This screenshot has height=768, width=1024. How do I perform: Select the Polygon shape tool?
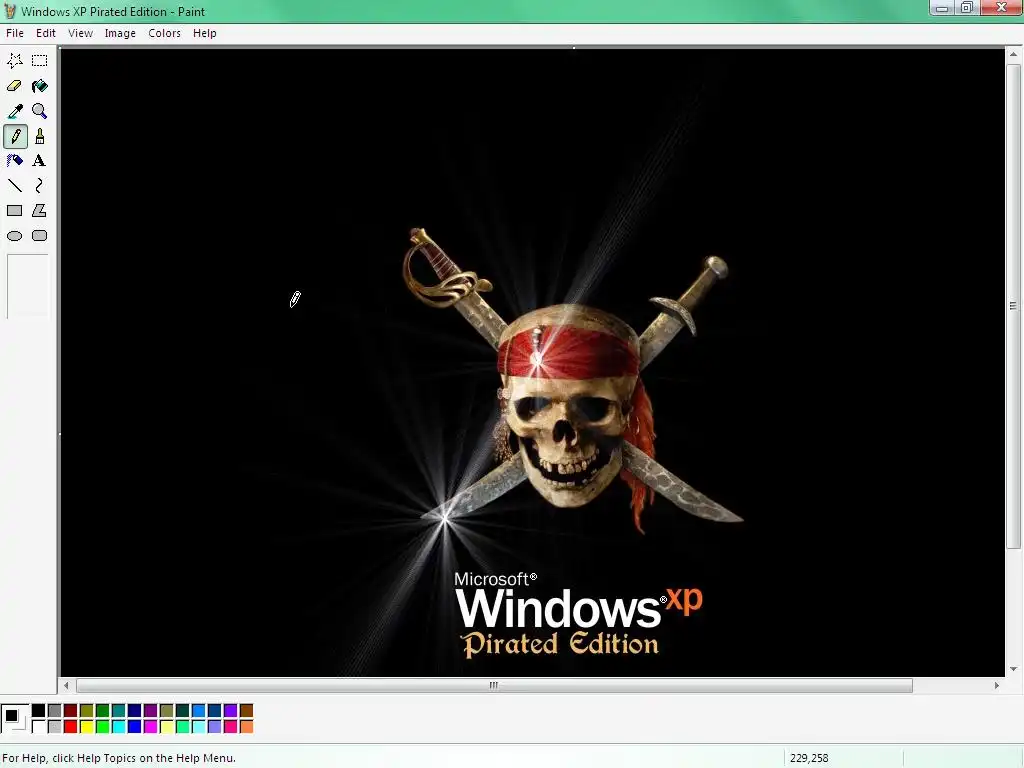pos(40,211)
